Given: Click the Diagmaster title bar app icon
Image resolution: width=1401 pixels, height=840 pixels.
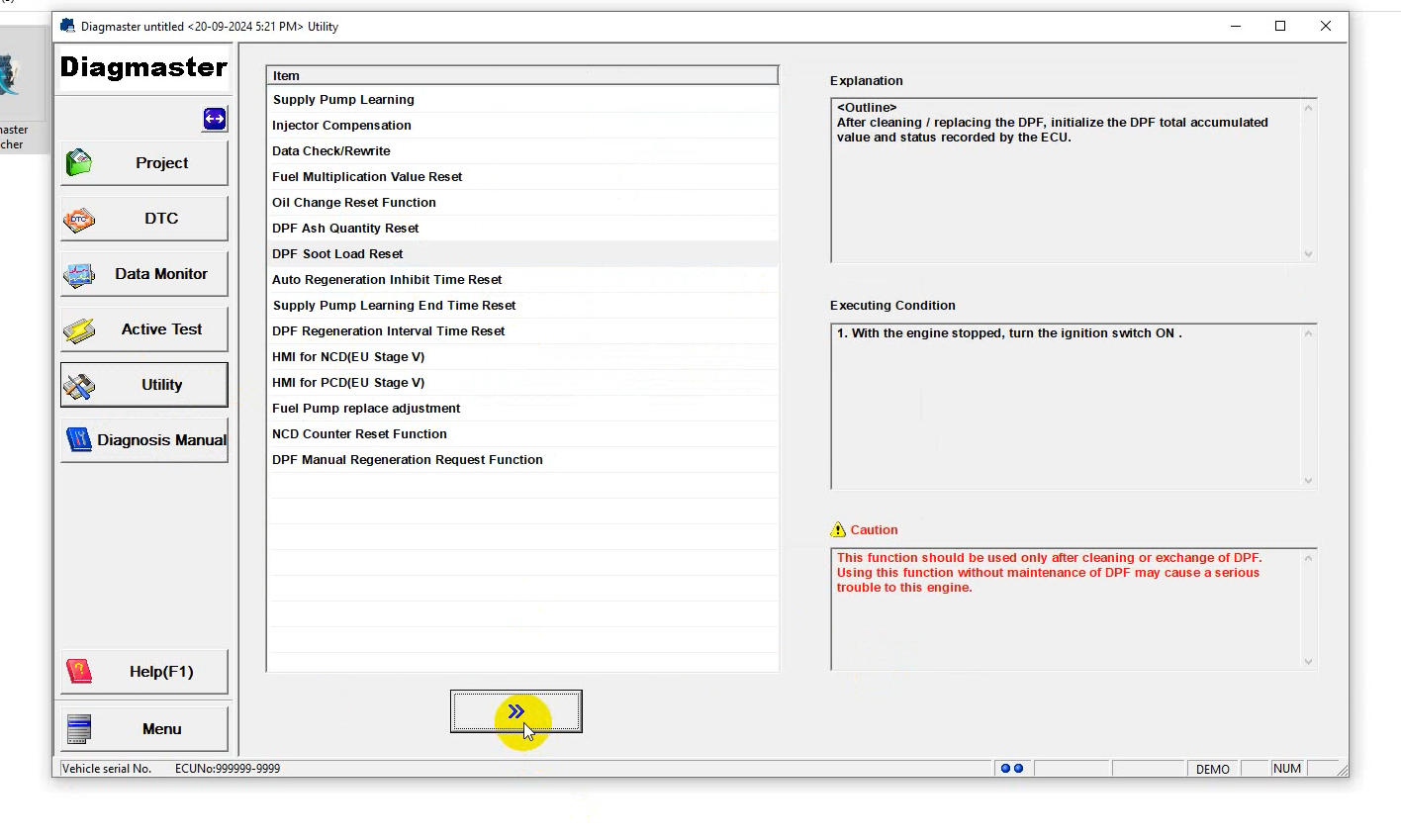Looking at the screenshot, I should (x=67, y=26).
